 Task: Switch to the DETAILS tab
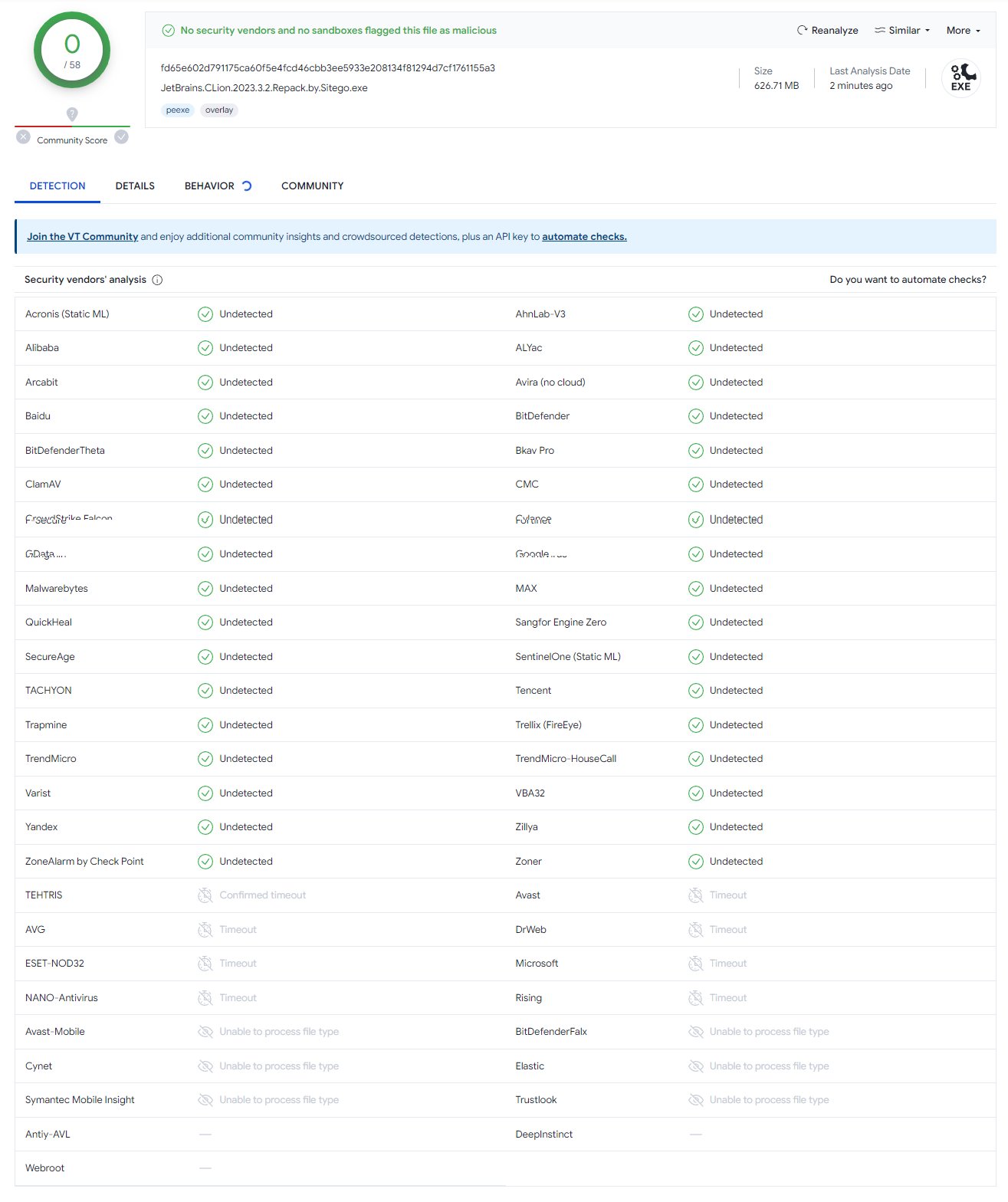pyautogui.click(x=135, y=186)
